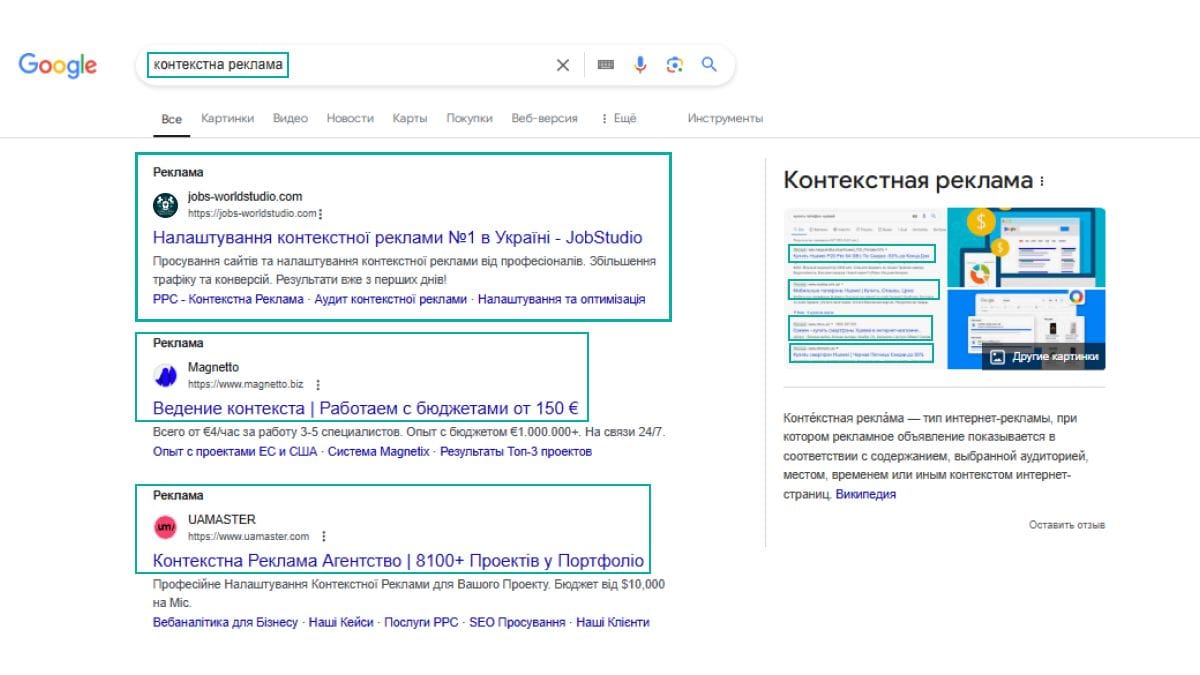The width and height of the screenshot is (1200, 675).
Task: Open Ведение контекста Magnetto ad title
Action: pyautogui.click(x=366, y=409)
